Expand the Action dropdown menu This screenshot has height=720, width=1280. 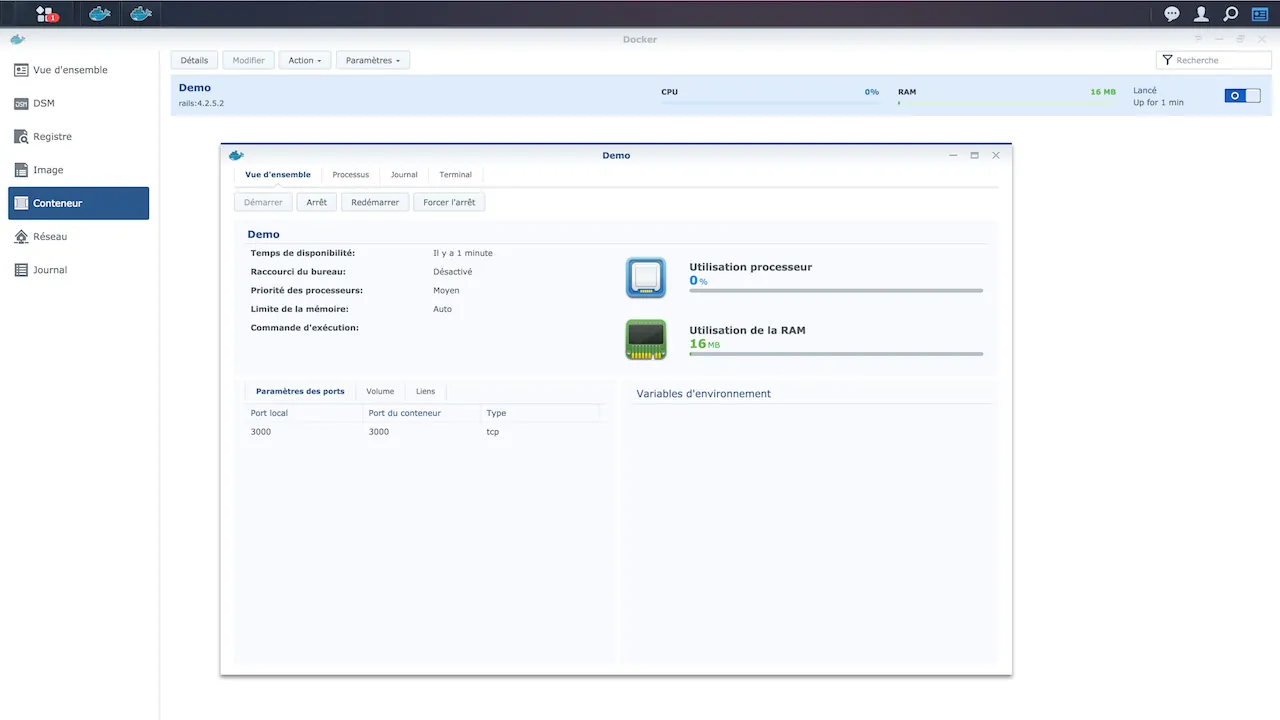(x=305, y=60)
